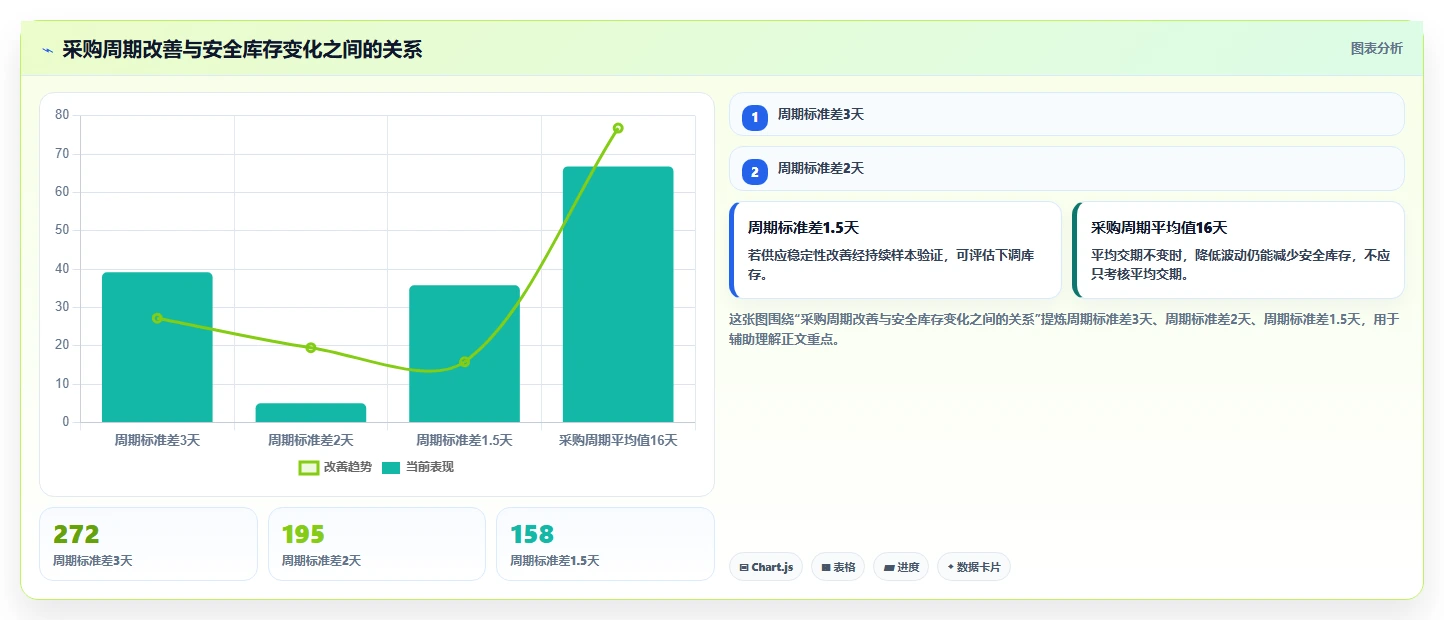Click trend point on 周期标准差1.5天 bar

[464, 362]
